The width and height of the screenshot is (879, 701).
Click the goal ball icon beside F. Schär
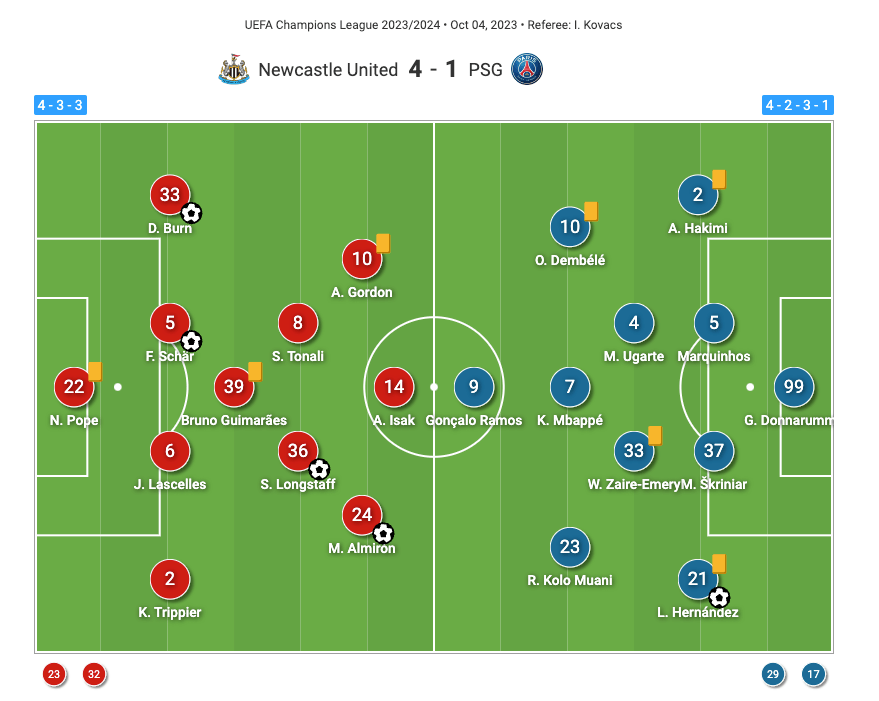[x=191, y=341]
